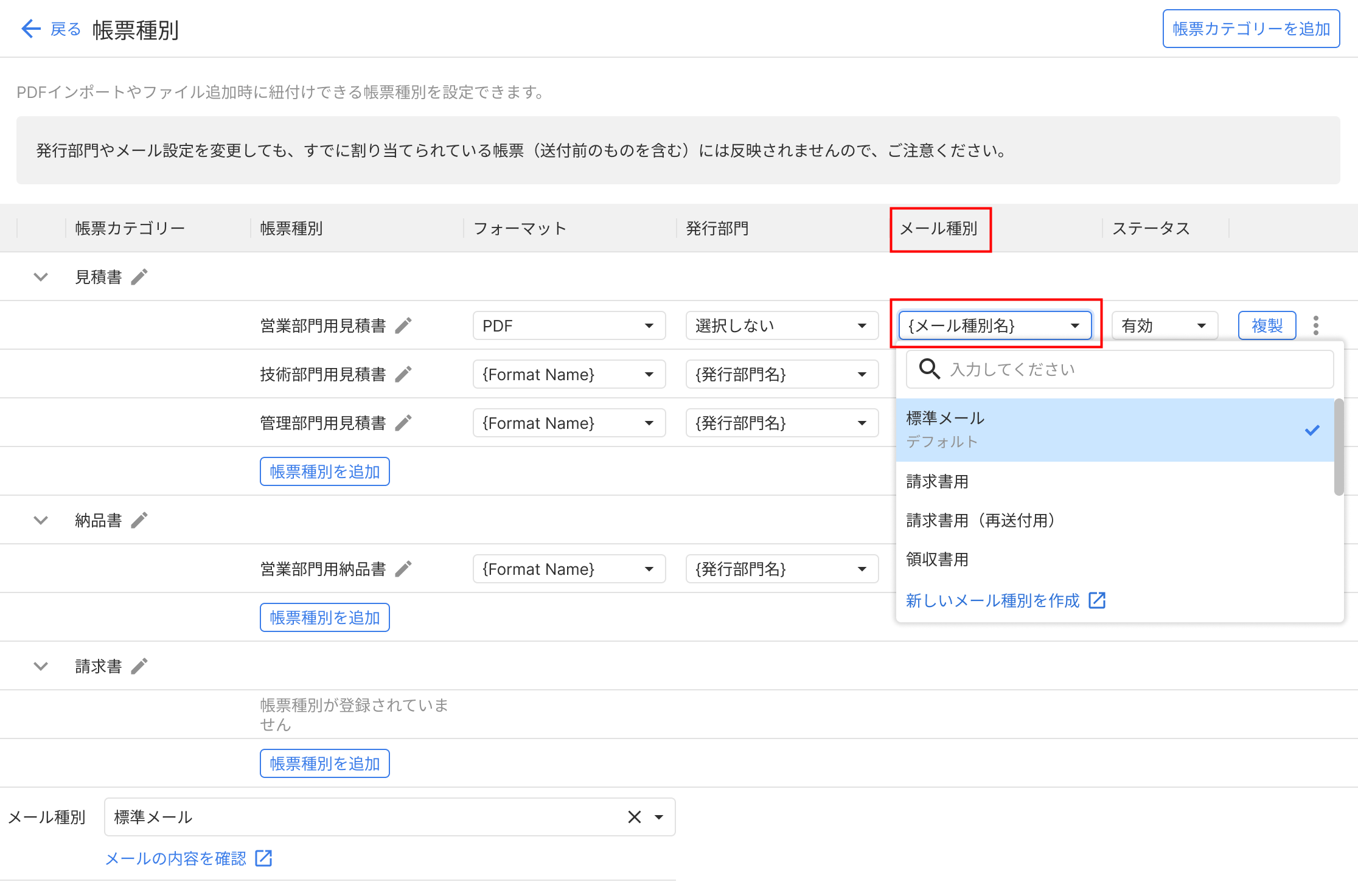Collapse the 見積書 category chevron
Viewport: 1358px width, 896px height.
41,277
